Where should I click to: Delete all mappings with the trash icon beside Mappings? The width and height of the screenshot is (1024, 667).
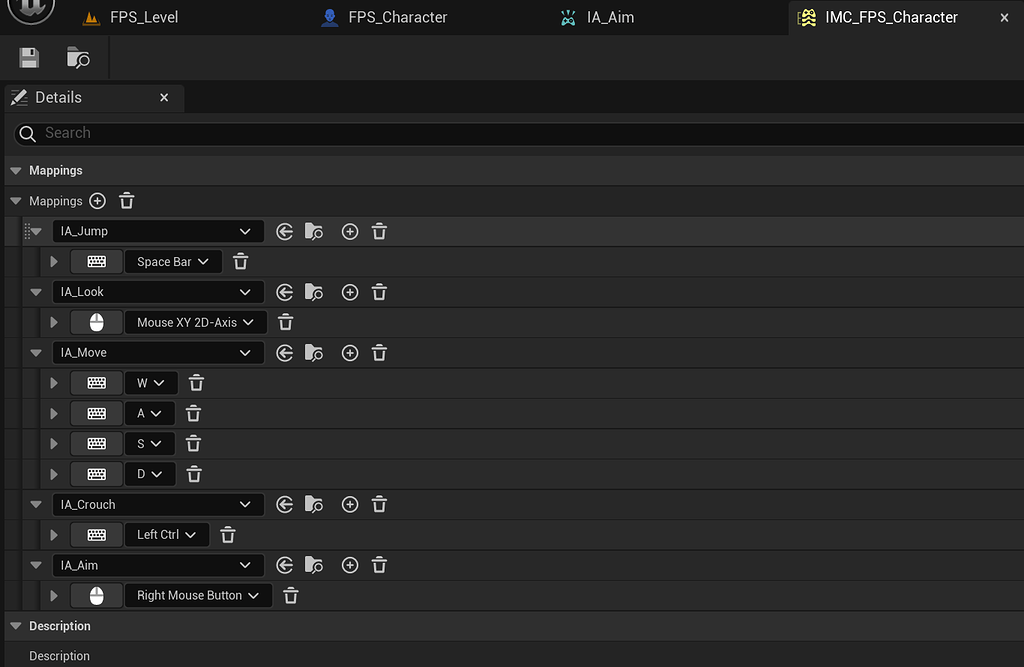[x=127, y=201]
